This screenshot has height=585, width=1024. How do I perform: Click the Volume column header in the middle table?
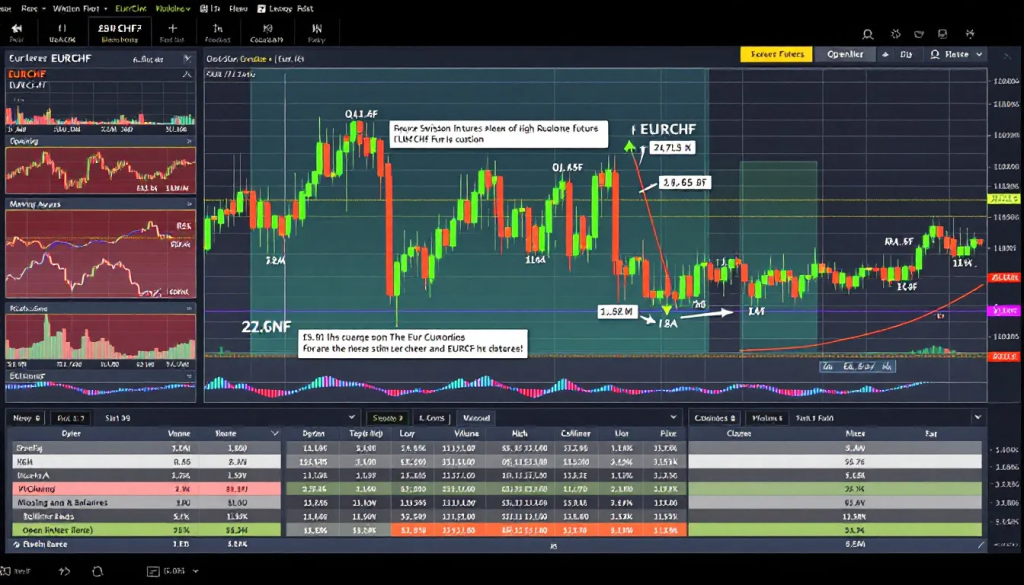466,434
